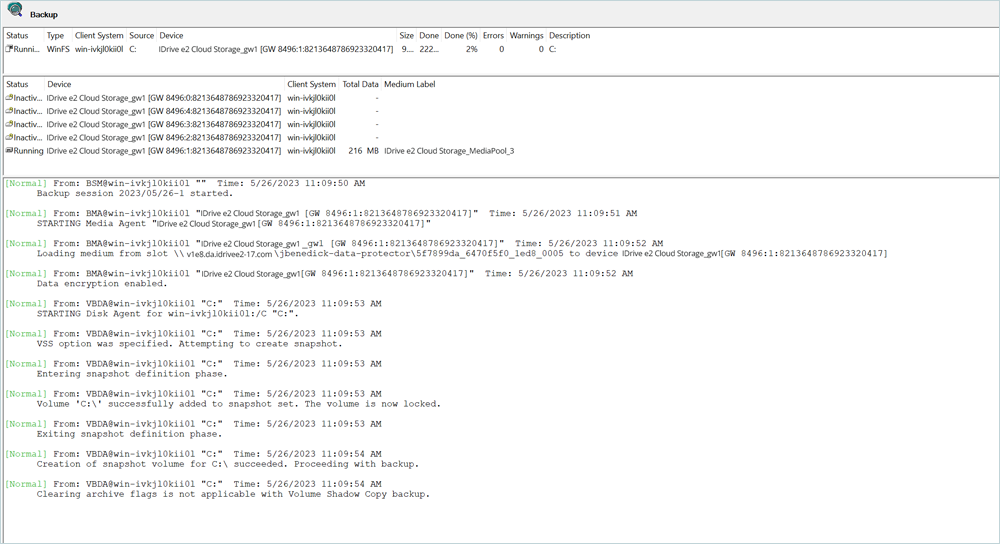Click the inactive icon for device GW 8496:4

[x=9, y=111]
